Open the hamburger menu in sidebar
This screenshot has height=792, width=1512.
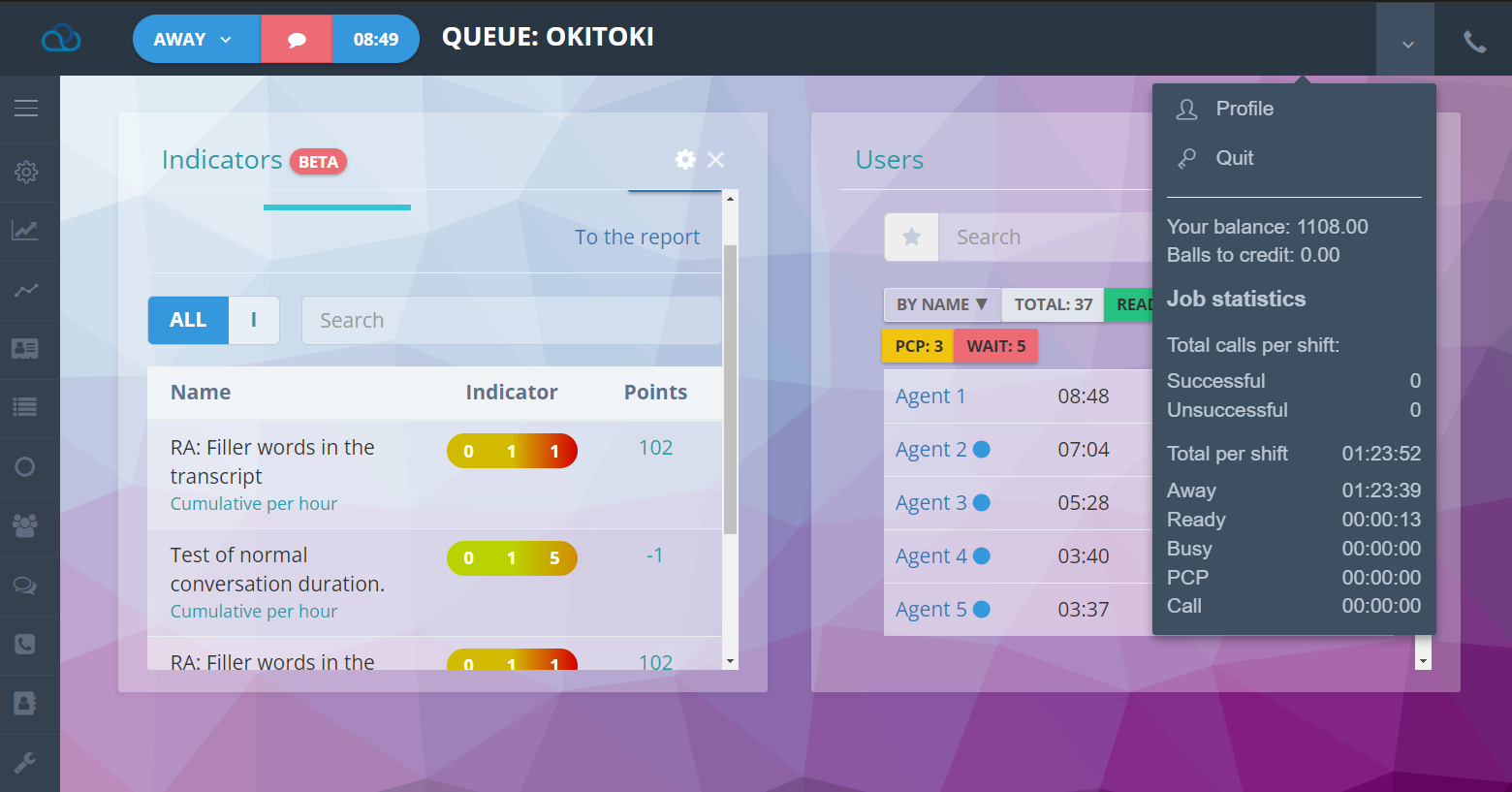(x=26, y=109)
